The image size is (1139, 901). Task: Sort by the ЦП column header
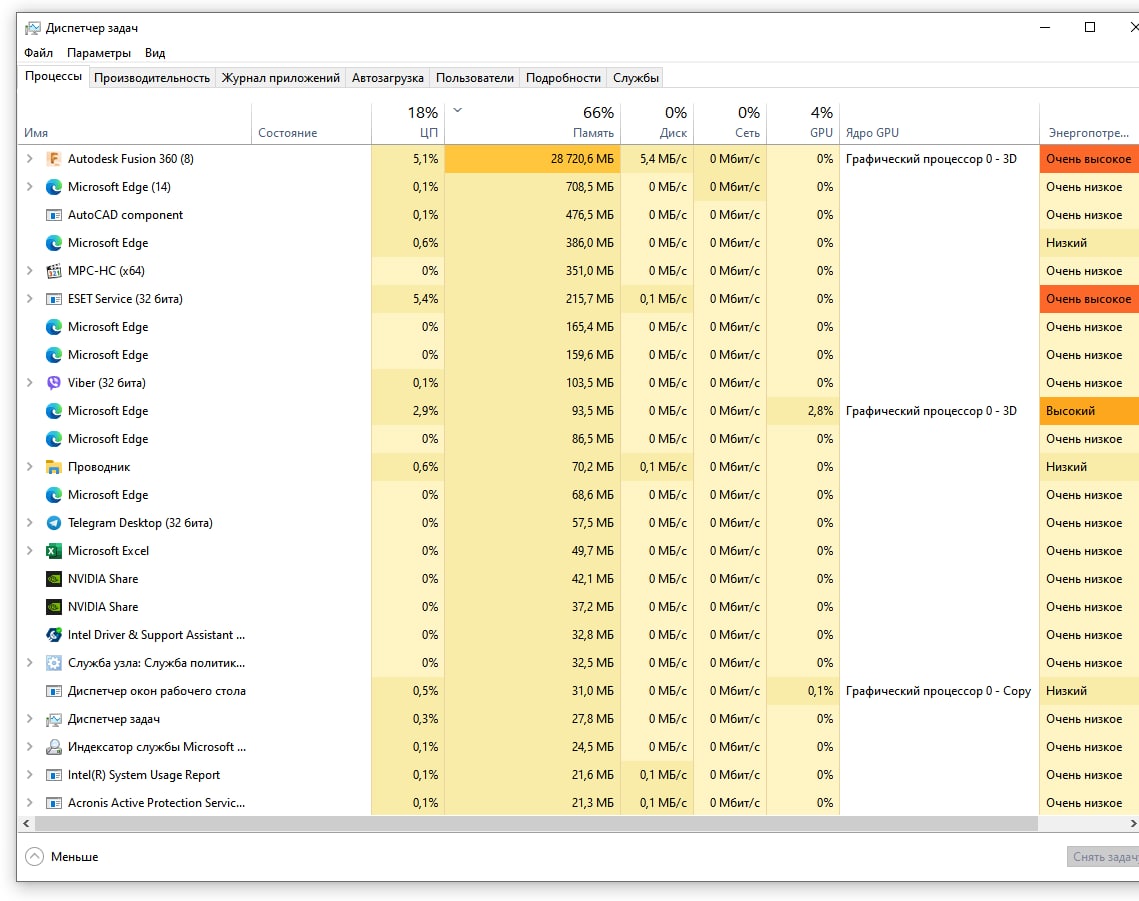pos(408,124)
